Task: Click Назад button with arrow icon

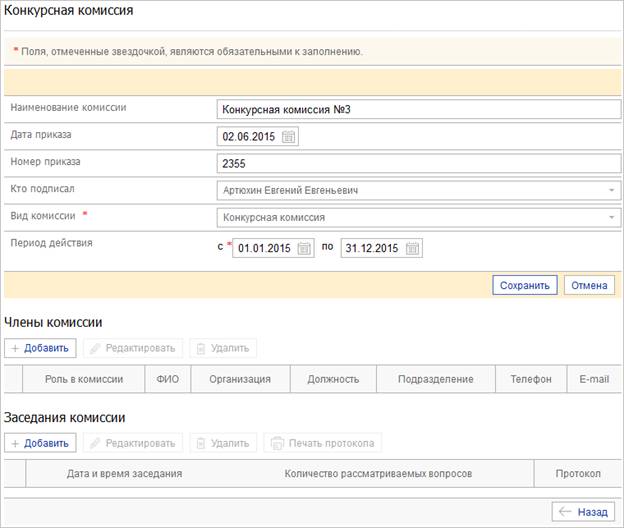Action: 583,512
